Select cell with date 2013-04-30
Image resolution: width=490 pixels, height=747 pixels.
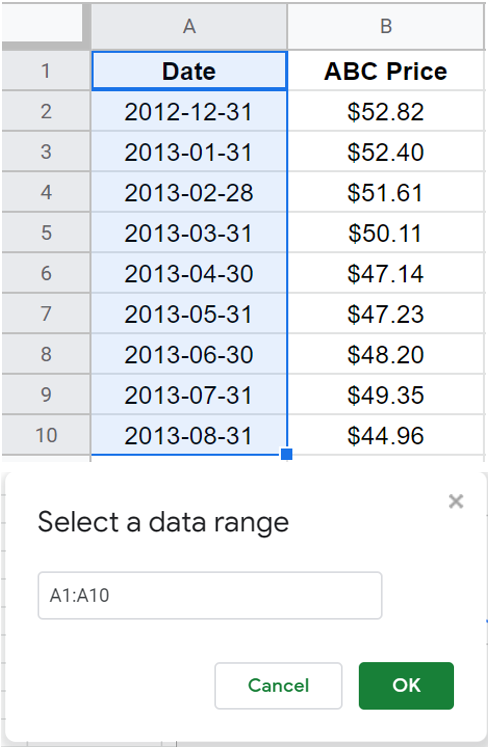click(189, 273)
